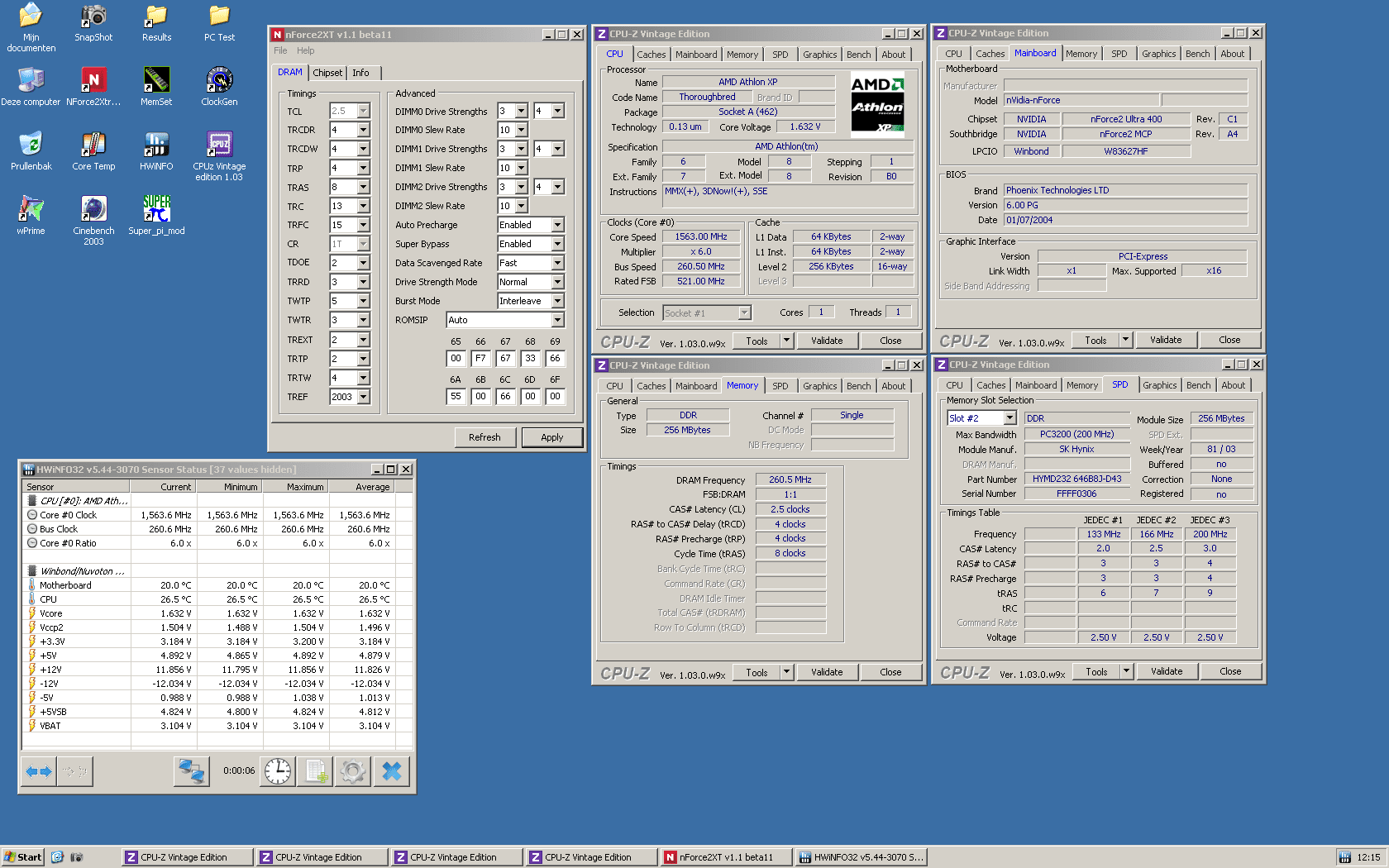Image resolution: width=1389 pixels, height=868 pixels.
Task: Open the Prullenbak recycle bin icon
Action: pyautogui.click(x=31, y=151)
